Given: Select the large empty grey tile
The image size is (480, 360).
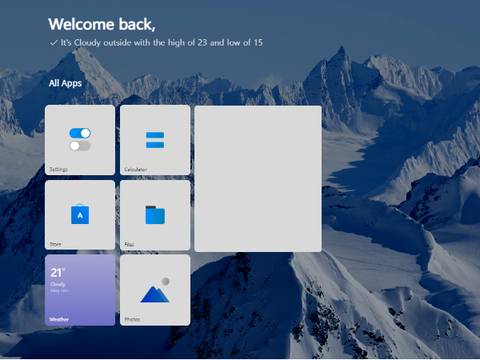Looking at the screenshot, I should point(258,179).
